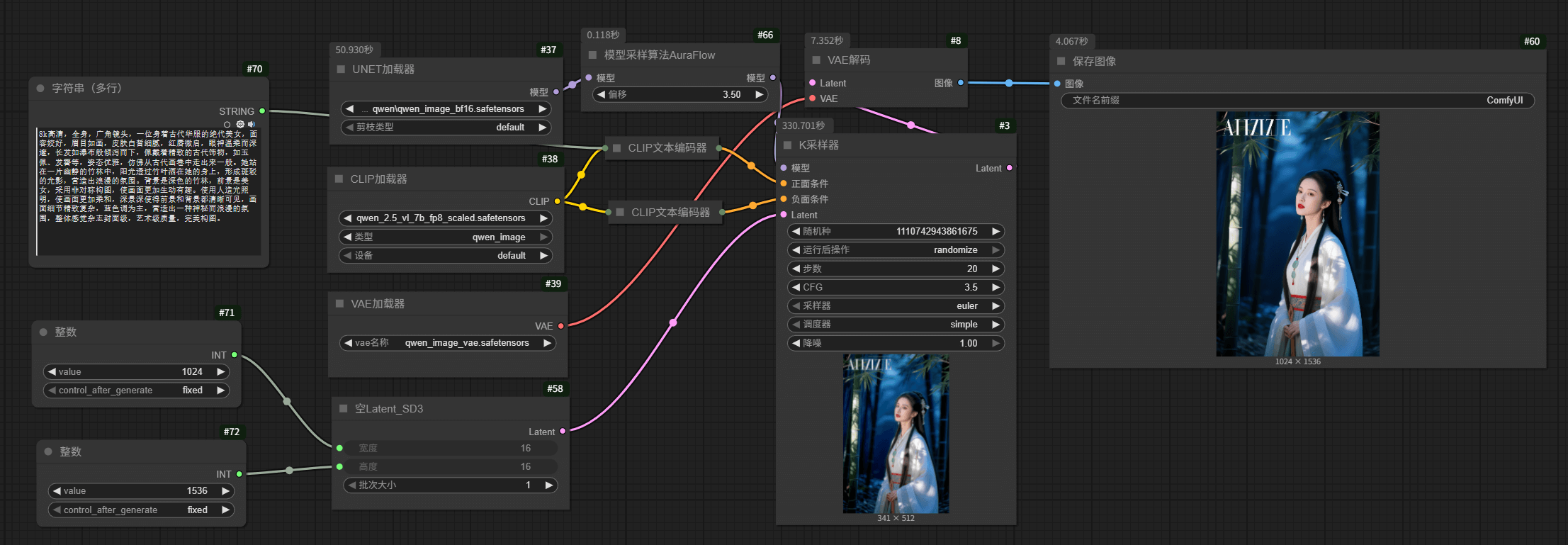This screenshot has height=545, width=1568.
Task: Toggle the collapse dot on 字符串(多行) node
Action: point(40,89)
